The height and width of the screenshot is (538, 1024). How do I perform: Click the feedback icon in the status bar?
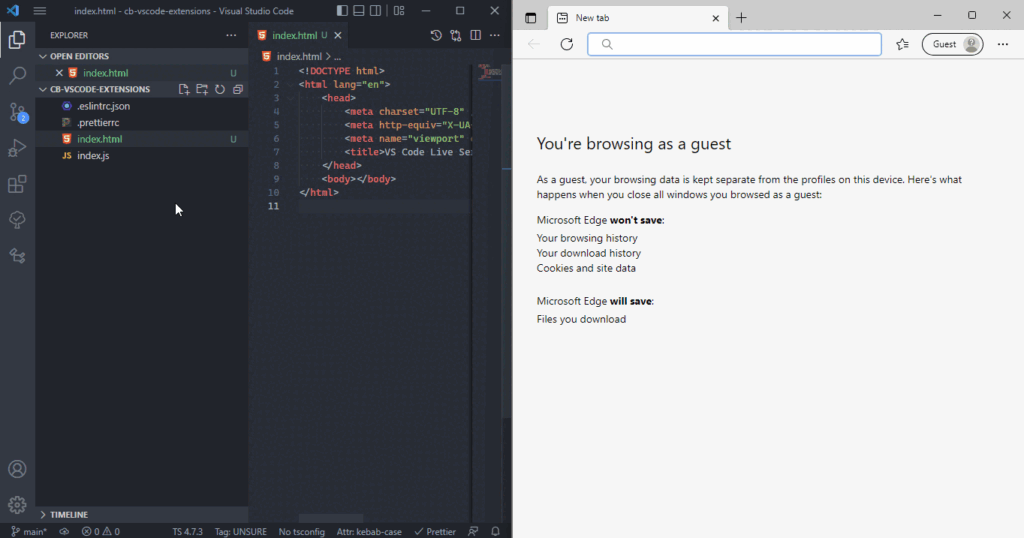pos(473,531)
